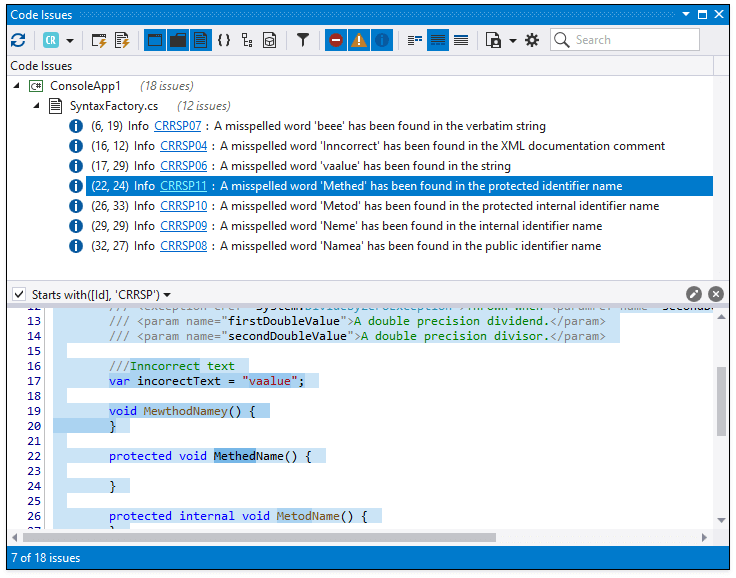The width and height of the screenshot is (736, 578).
Task: Collapse the SyntaxFactory.cs tree node
Action: [37, 106]
